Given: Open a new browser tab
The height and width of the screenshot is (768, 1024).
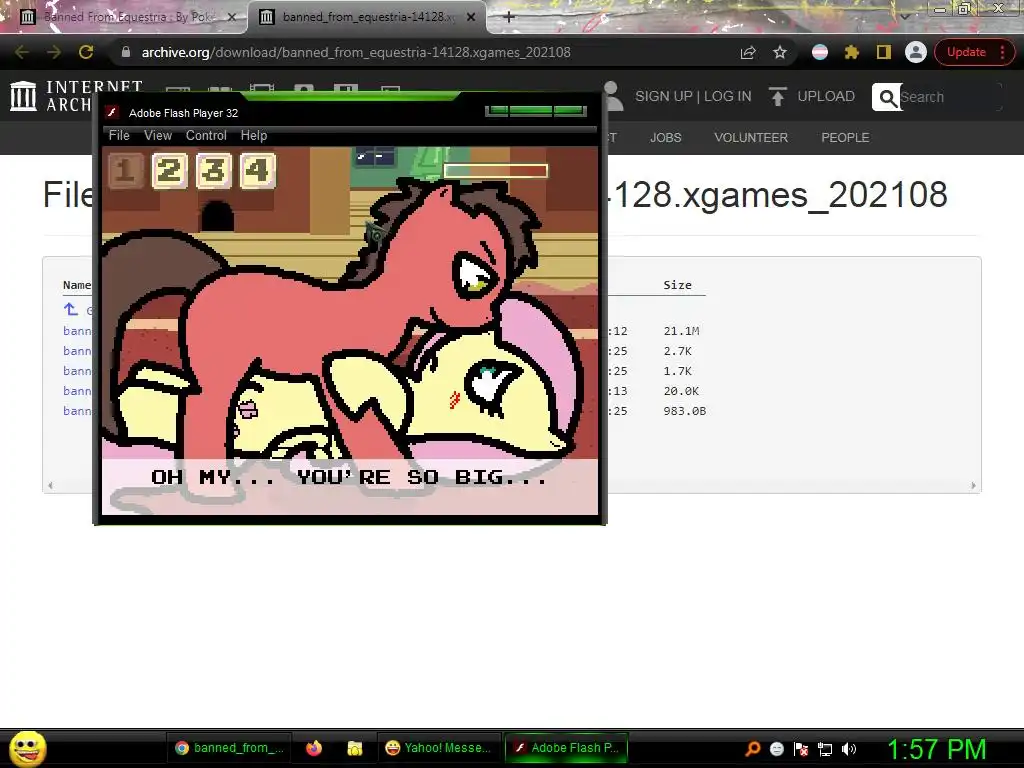Looking at the screenshot, I should 509,17.
